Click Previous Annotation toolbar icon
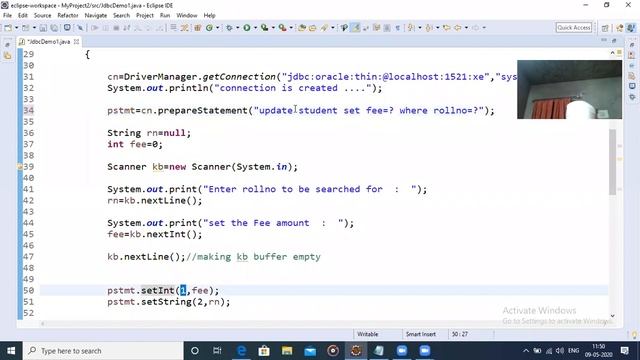The height and width of the screenshot is (360, 640). point(429,28)
